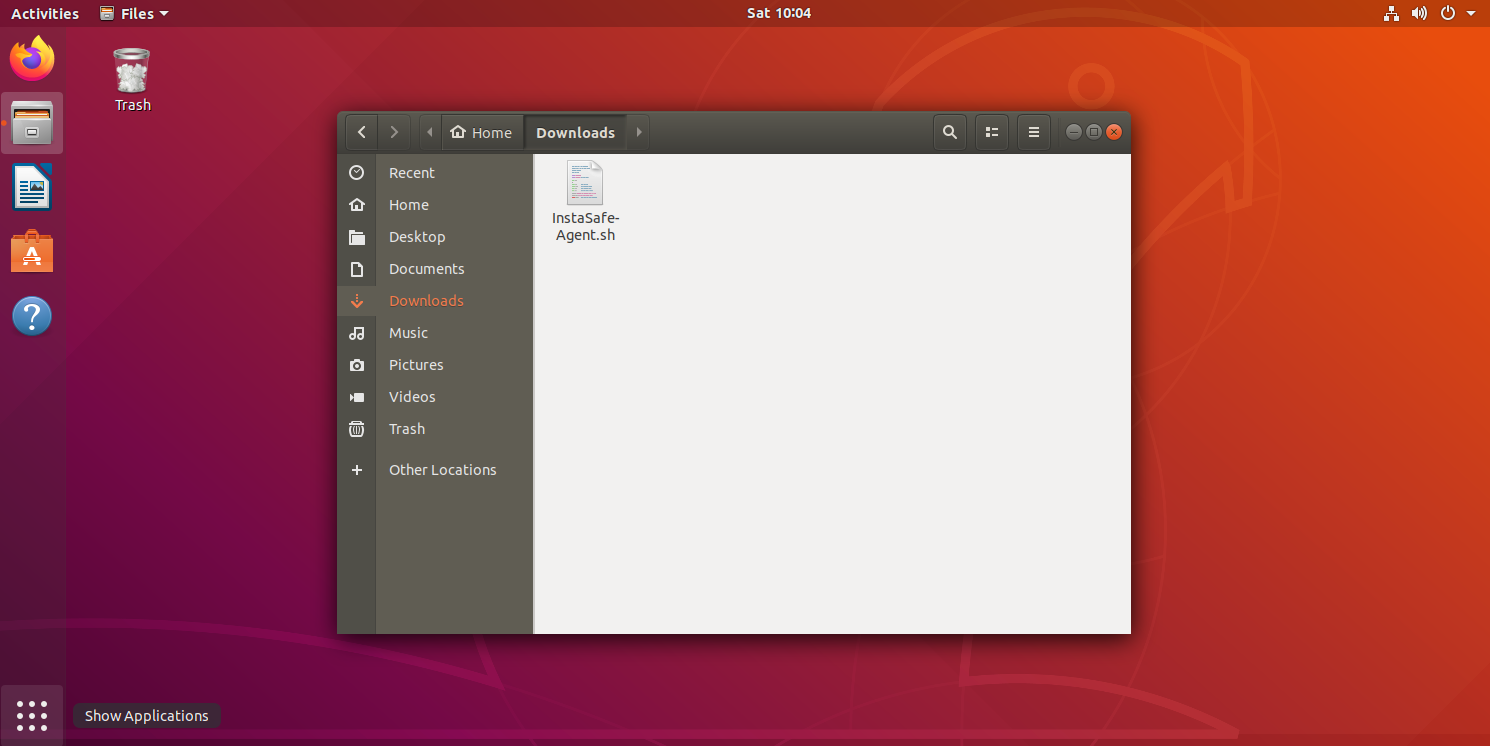Click the Home house icon in sidebar
Image resolution: width=1490 pixels, height=746 pixels.
click(357, 205)
